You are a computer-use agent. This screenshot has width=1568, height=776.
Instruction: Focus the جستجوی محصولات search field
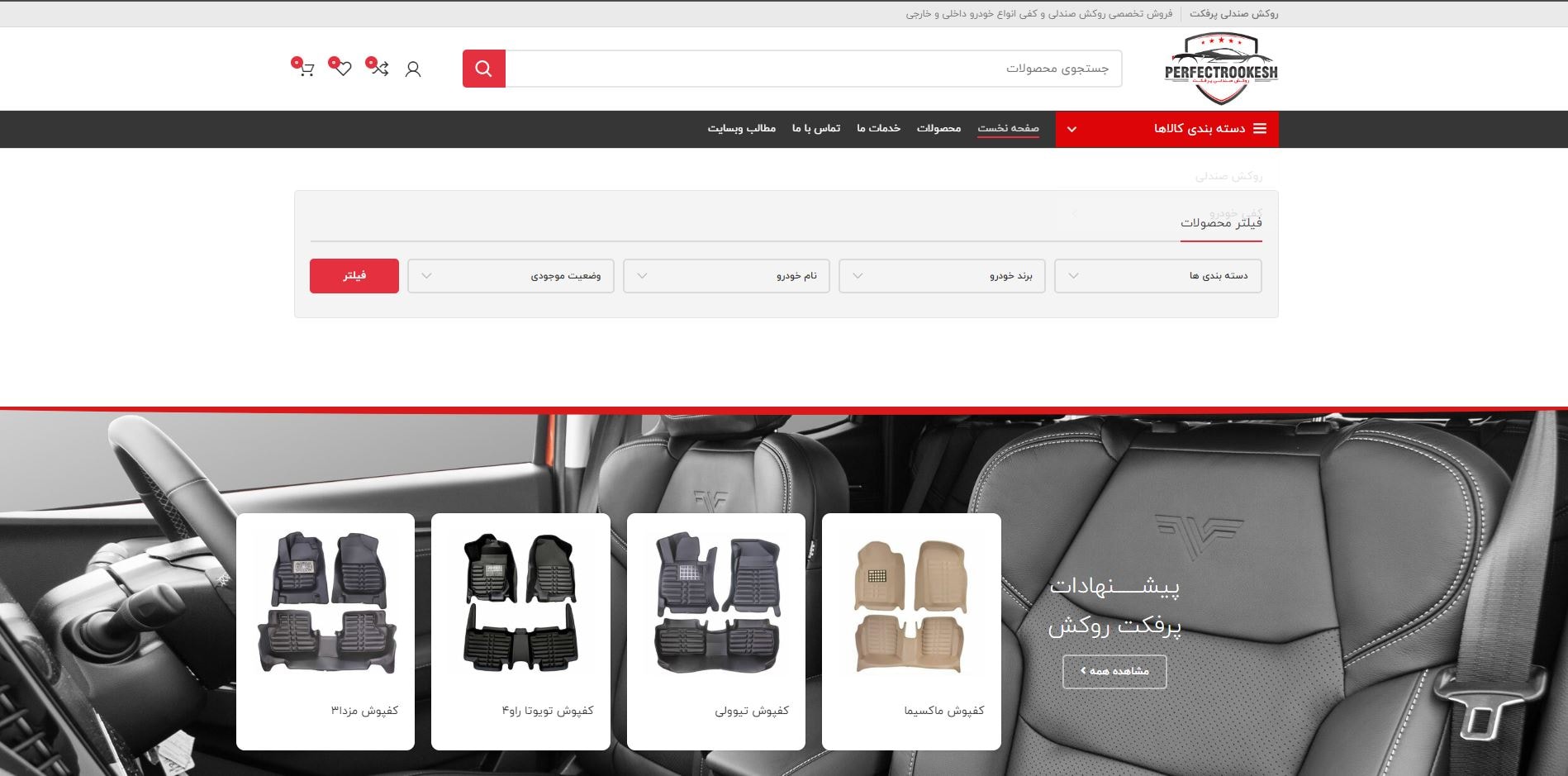pos(814,69)
